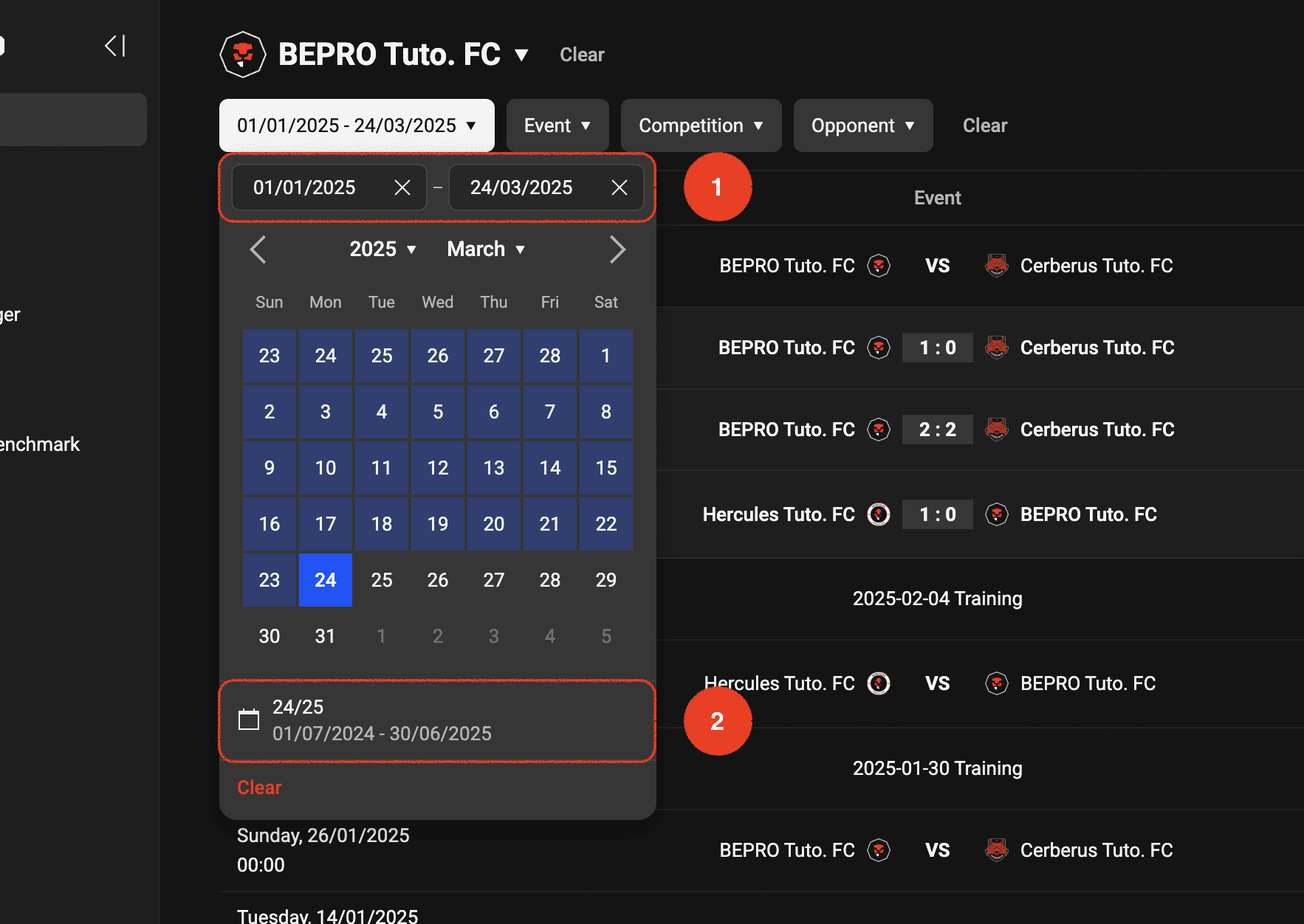Select March 1 in the calendar

[x=606, y=356]
